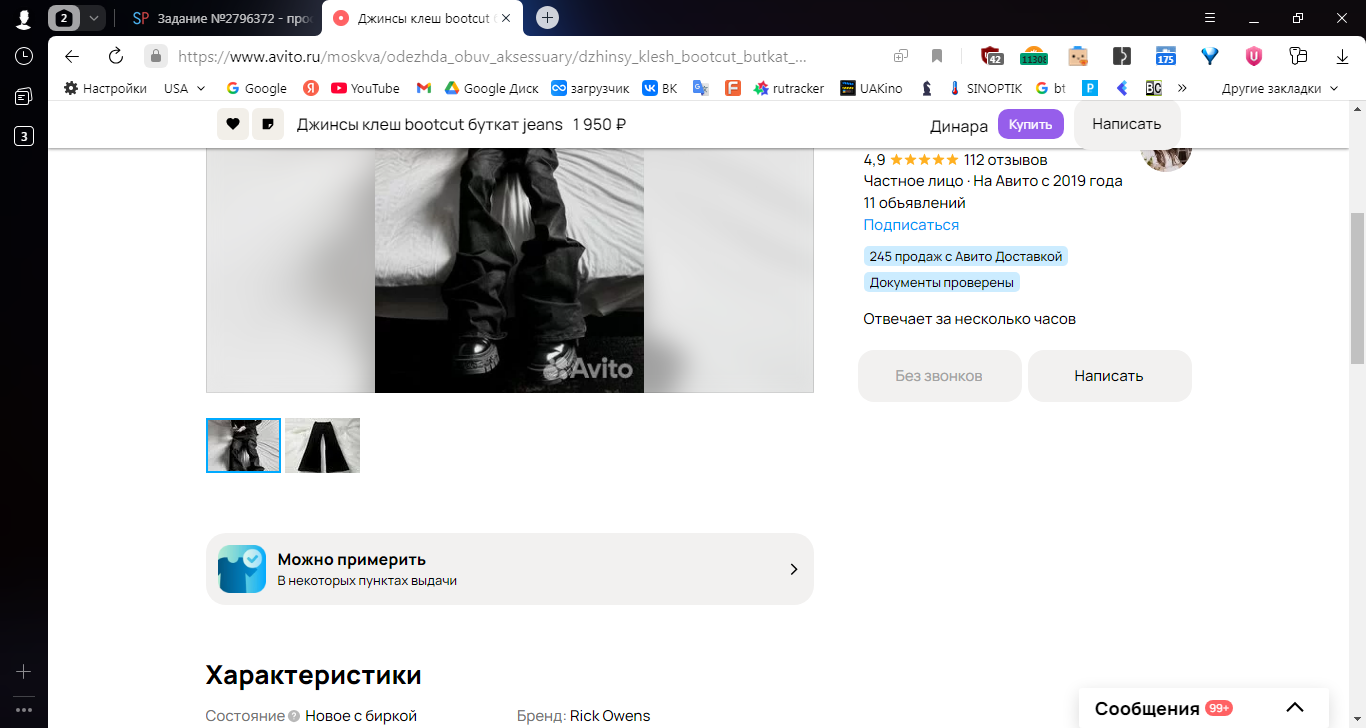Image resolution: width=1366 pixels, height=728 pixels.
Task: Expand the USA bookmarks folder
Action: click(184, 88)
